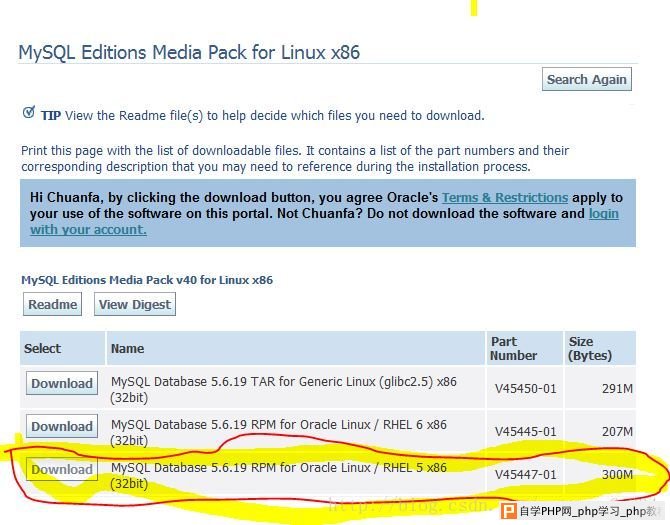Click the 291M size value
The height and width of the screenshot is (525, 670).
617,389
